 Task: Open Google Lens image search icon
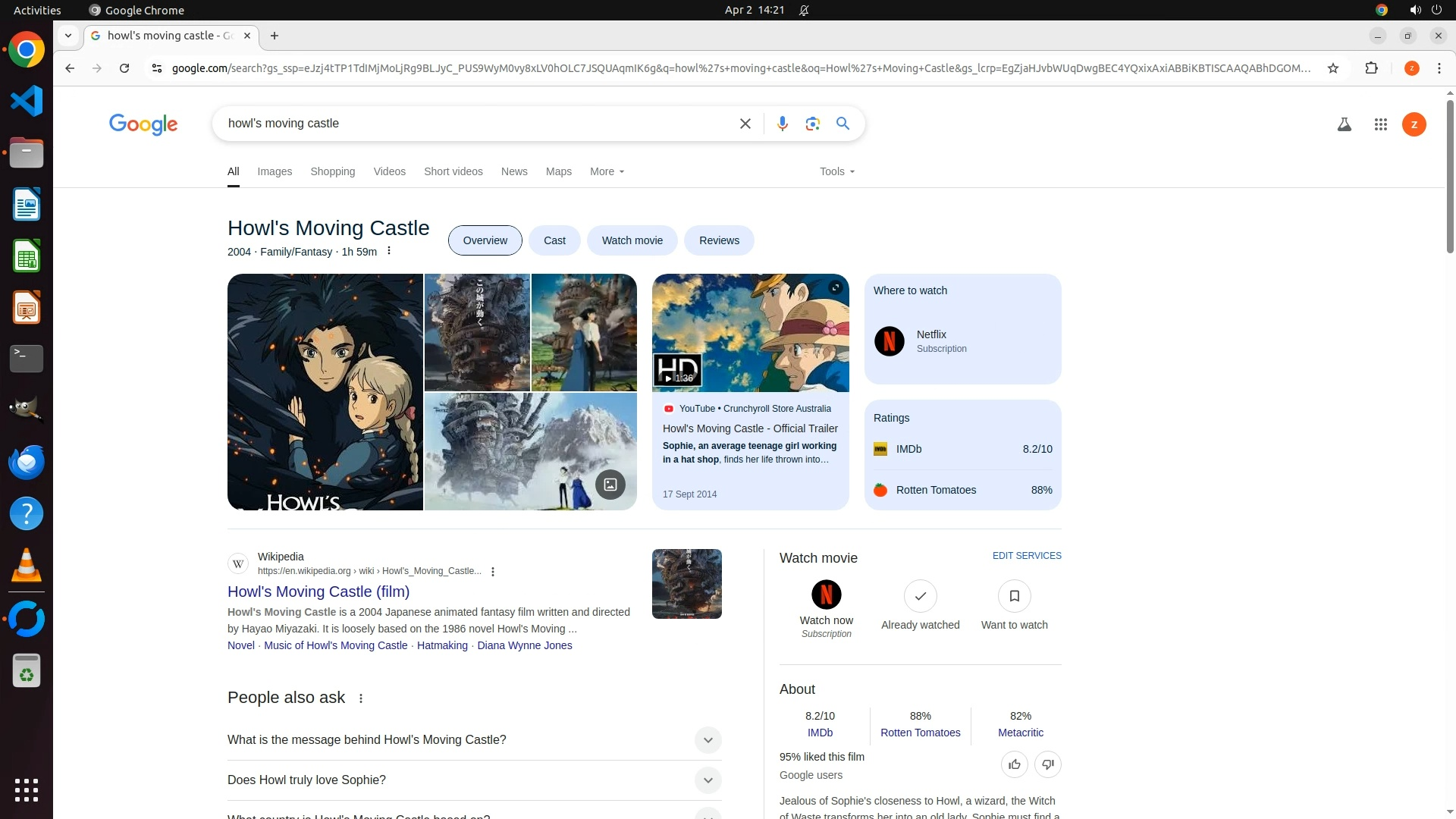coord(812,124)
